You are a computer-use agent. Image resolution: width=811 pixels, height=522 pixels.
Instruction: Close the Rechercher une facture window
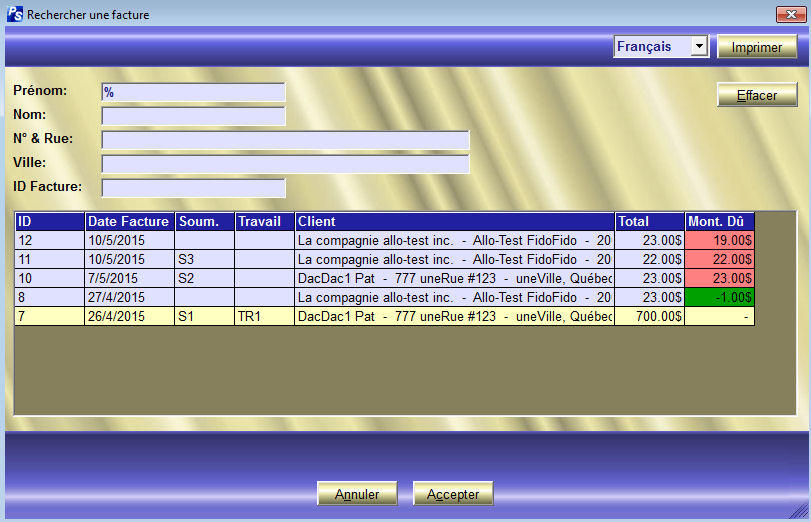pos(791,14)
